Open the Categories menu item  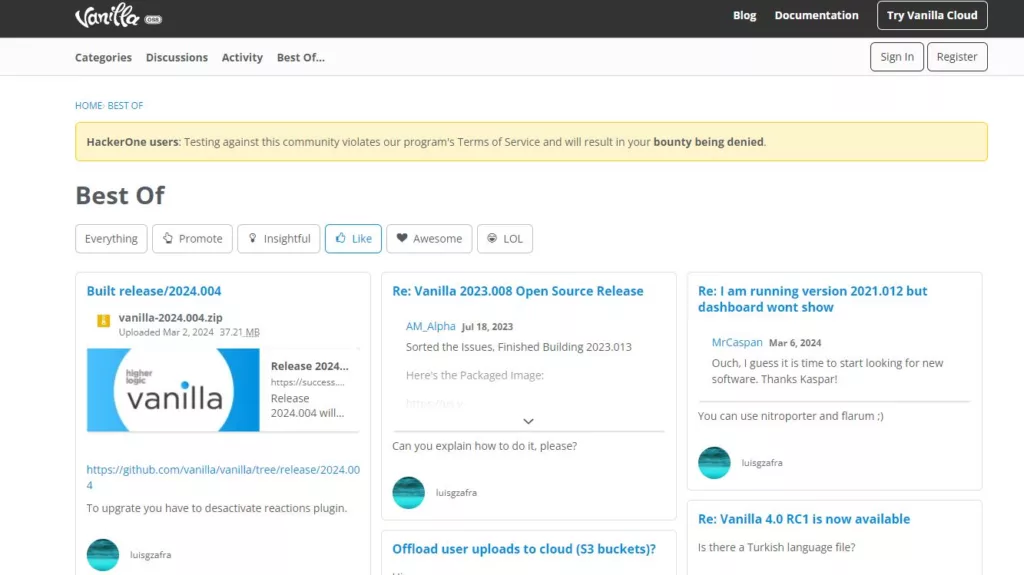(x=103, y=58)
